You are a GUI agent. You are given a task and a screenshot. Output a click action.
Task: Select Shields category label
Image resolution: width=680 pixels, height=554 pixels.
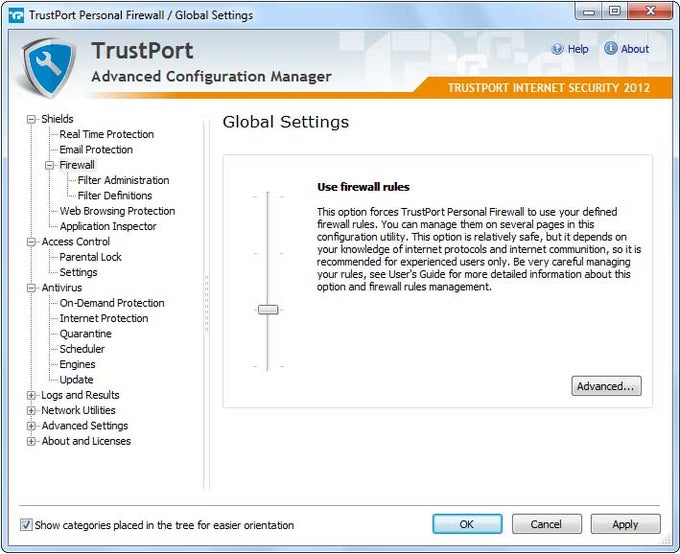coord(57,119)
